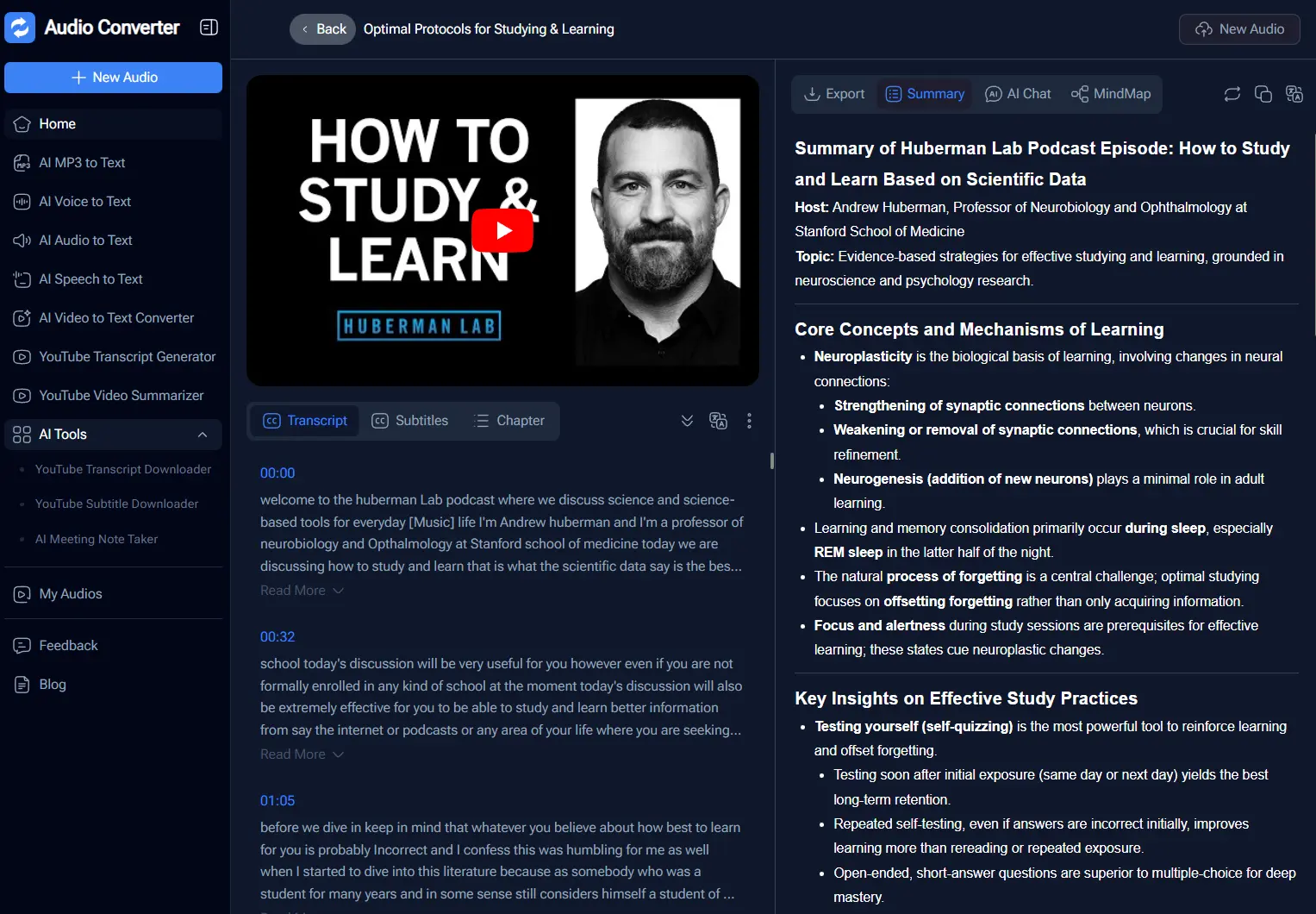Select the AI Voice to Text tool
This screenshot has height=914, width=1316.
84,201
